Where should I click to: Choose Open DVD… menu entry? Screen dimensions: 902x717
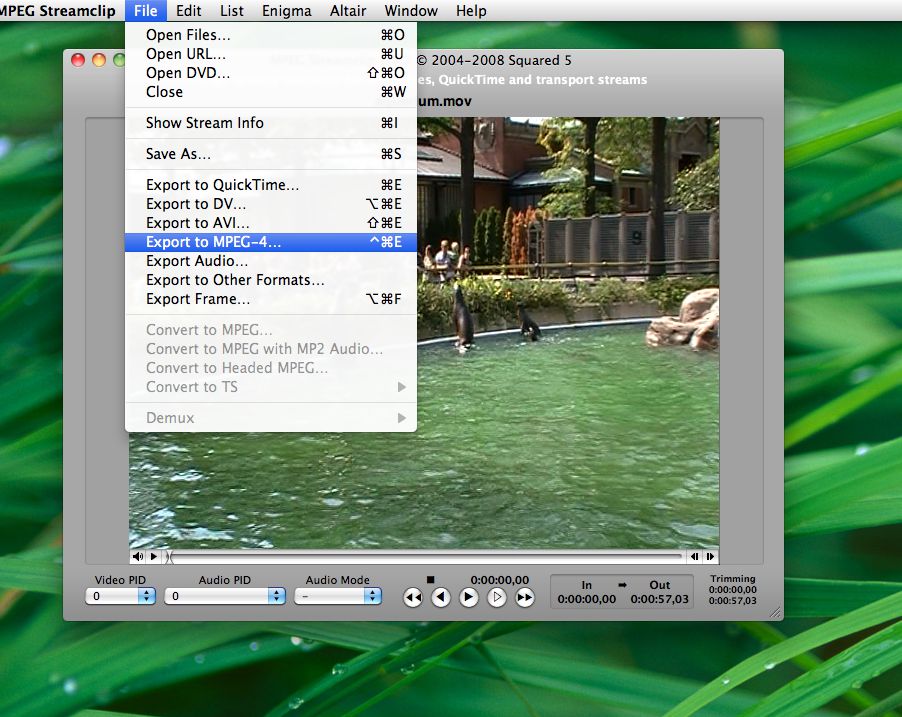click(270, 73)
